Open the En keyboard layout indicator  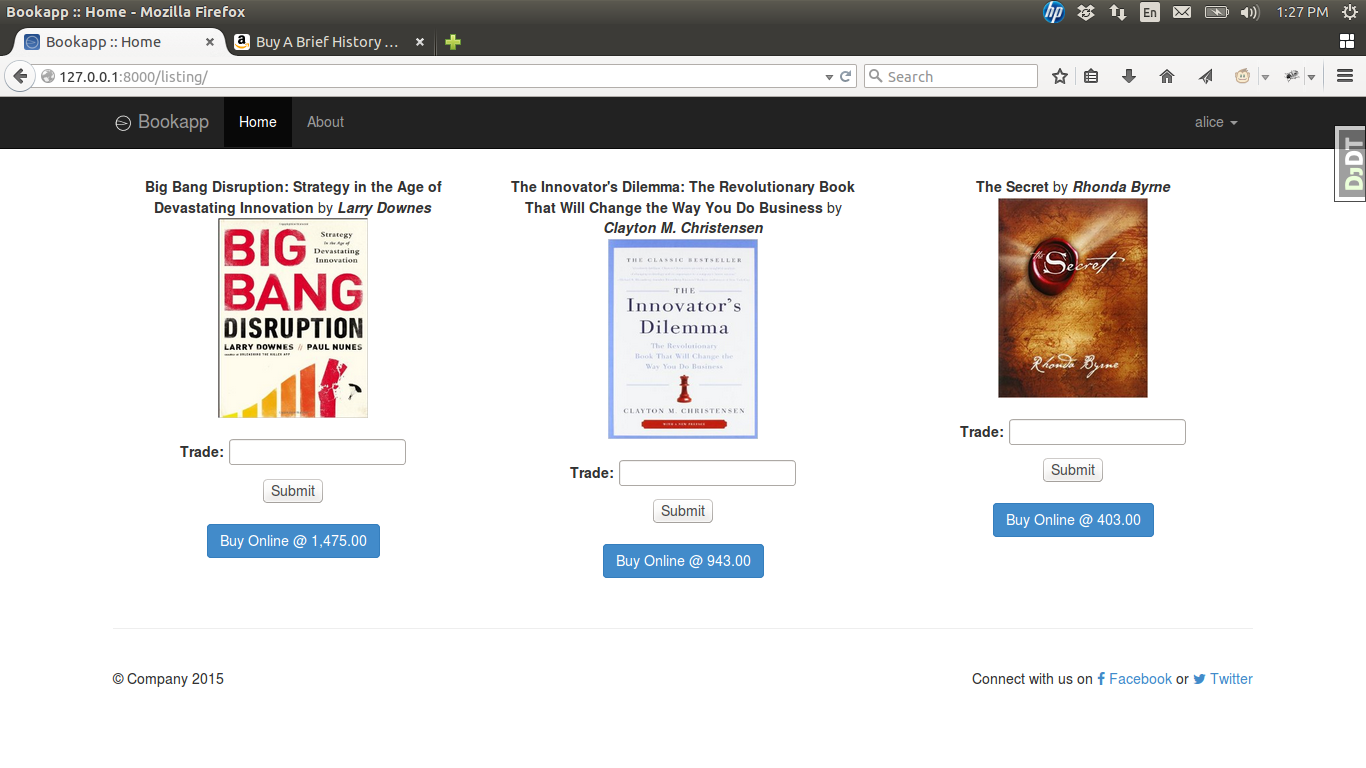pos(1150,12)
